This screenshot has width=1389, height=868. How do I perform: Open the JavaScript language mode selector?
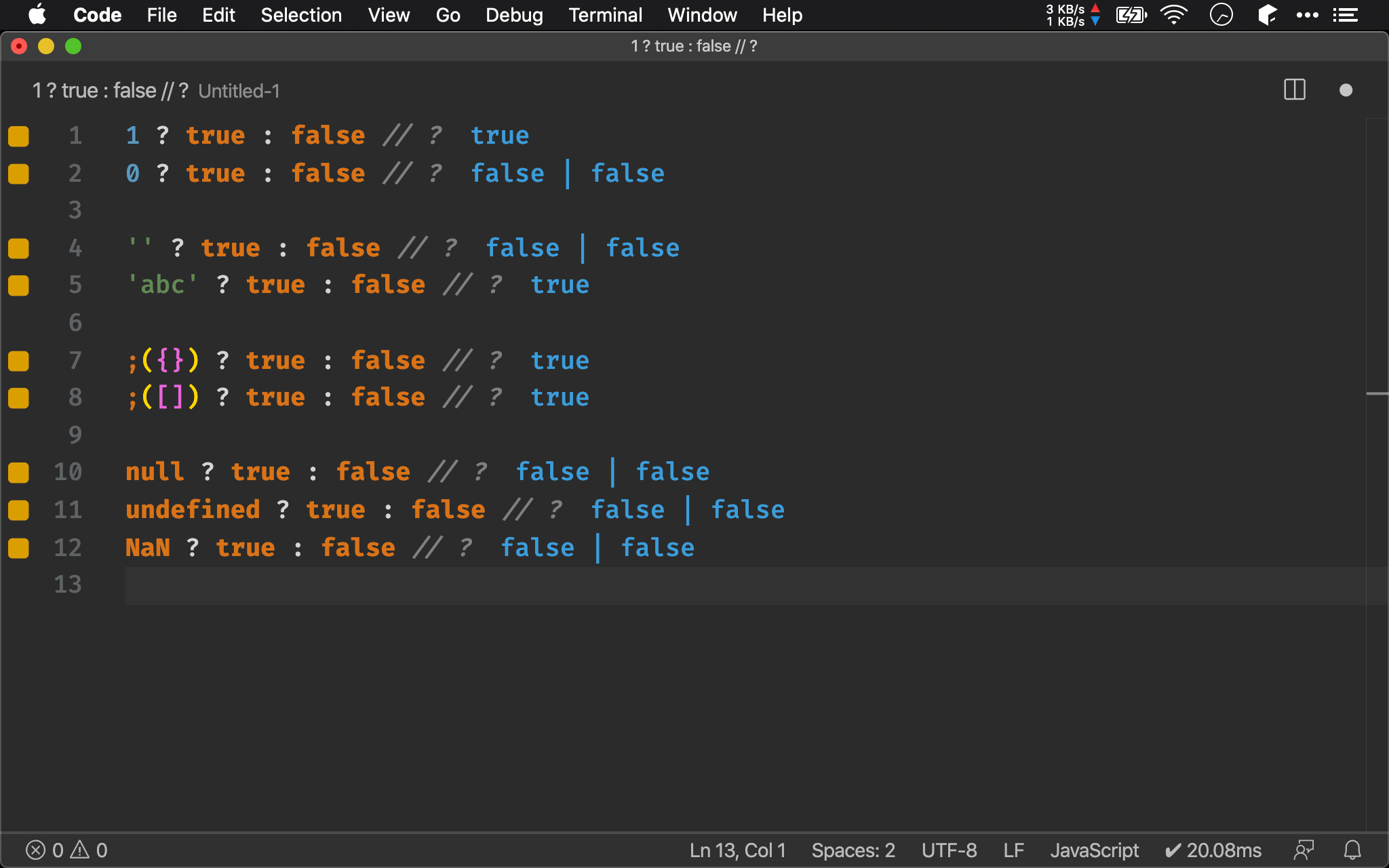tap(1094, 850)
